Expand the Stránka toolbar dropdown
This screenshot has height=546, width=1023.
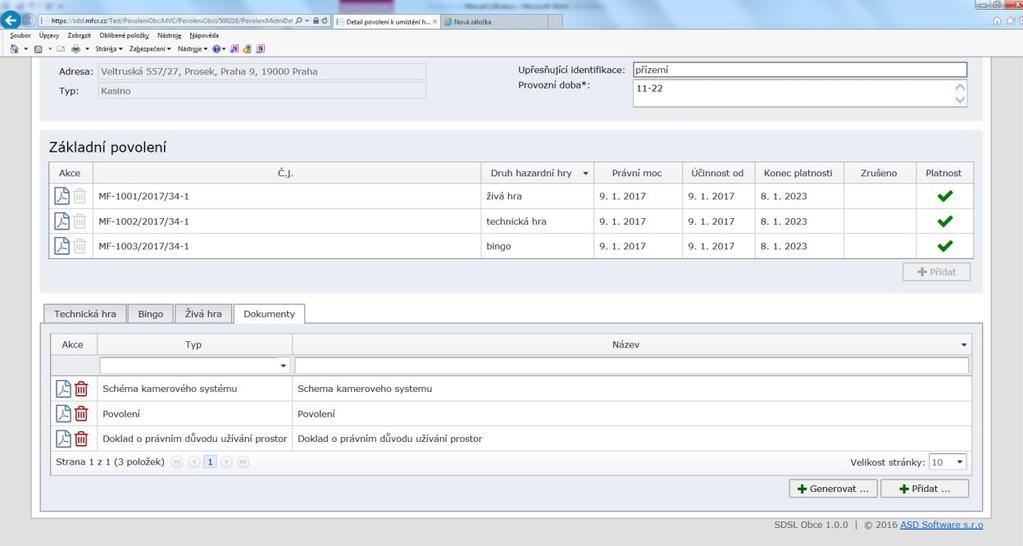tap(109, 49)
